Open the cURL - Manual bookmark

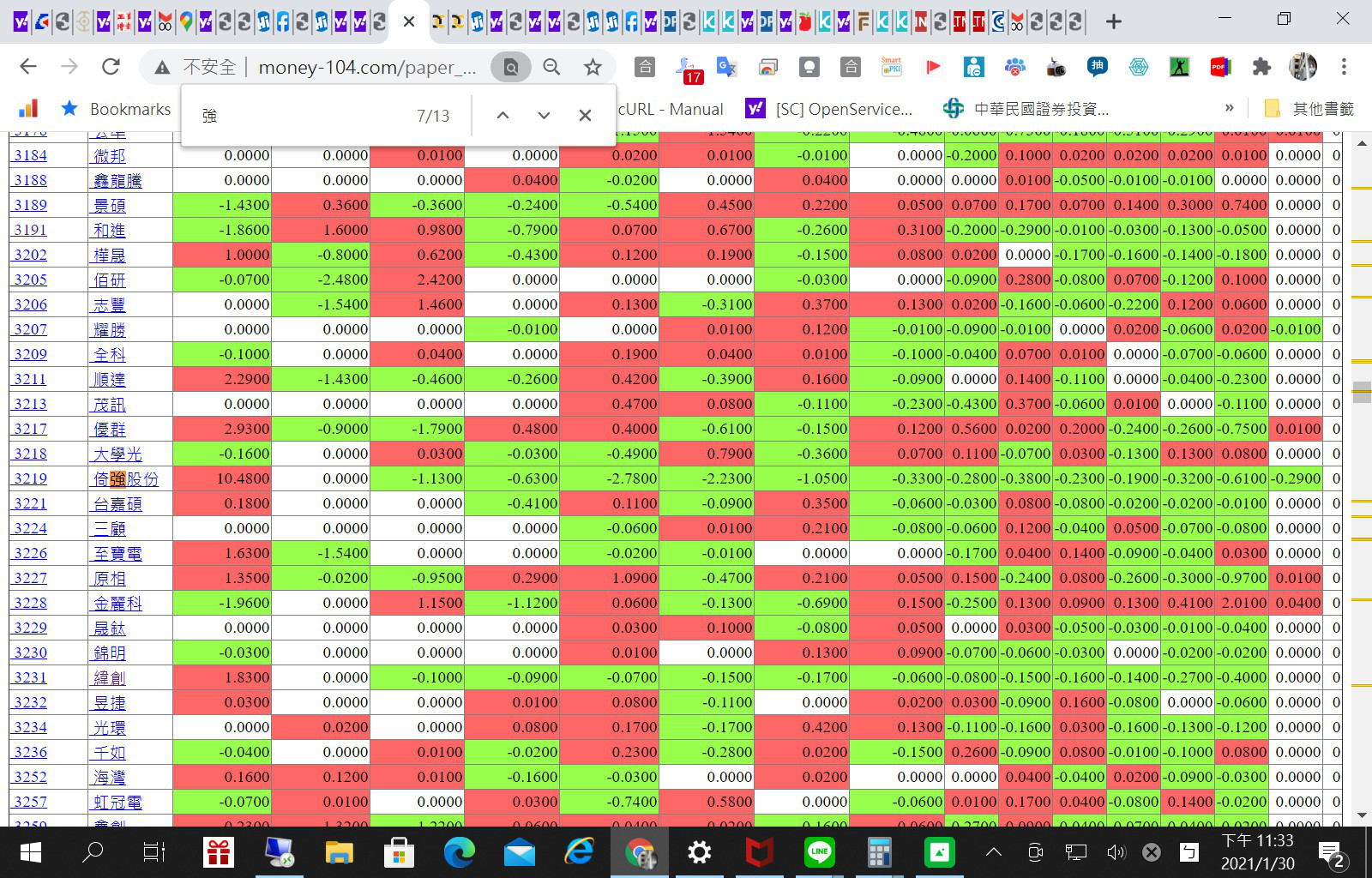click(671, 109)
